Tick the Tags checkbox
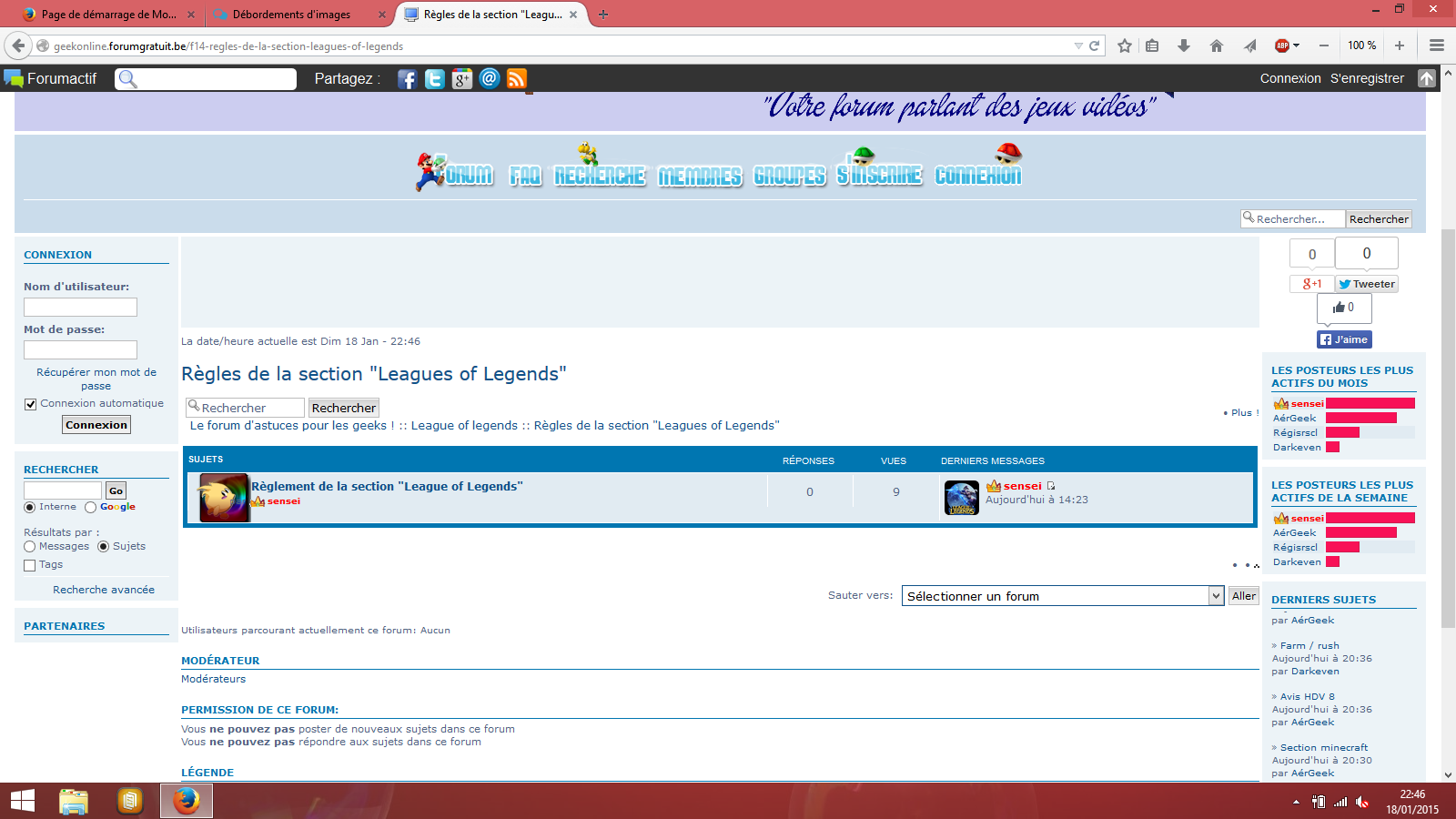This screenshot has height=819, width=1456. coord(30,565)
